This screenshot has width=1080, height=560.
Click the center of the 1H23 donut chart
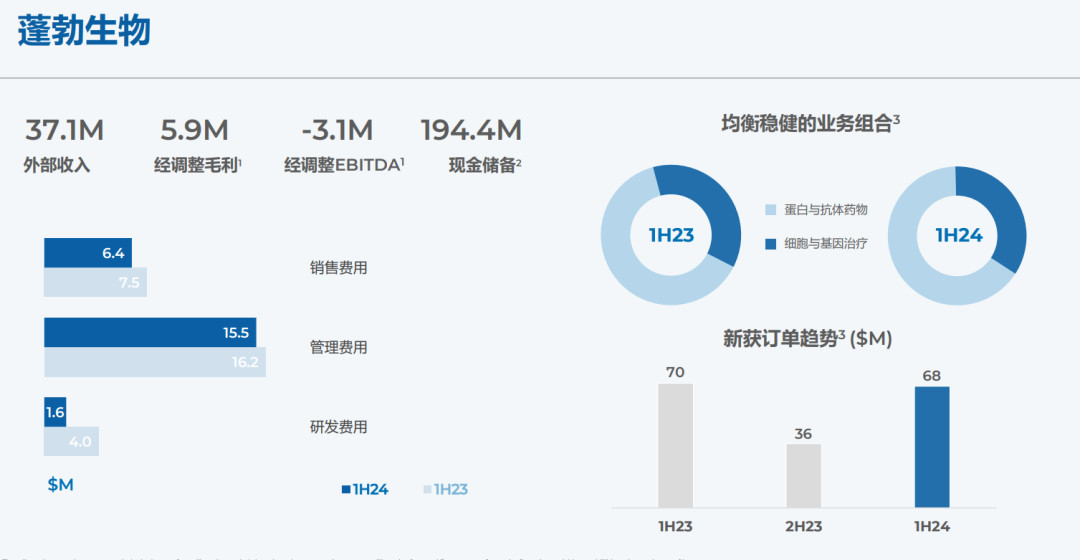click(671, 236)
